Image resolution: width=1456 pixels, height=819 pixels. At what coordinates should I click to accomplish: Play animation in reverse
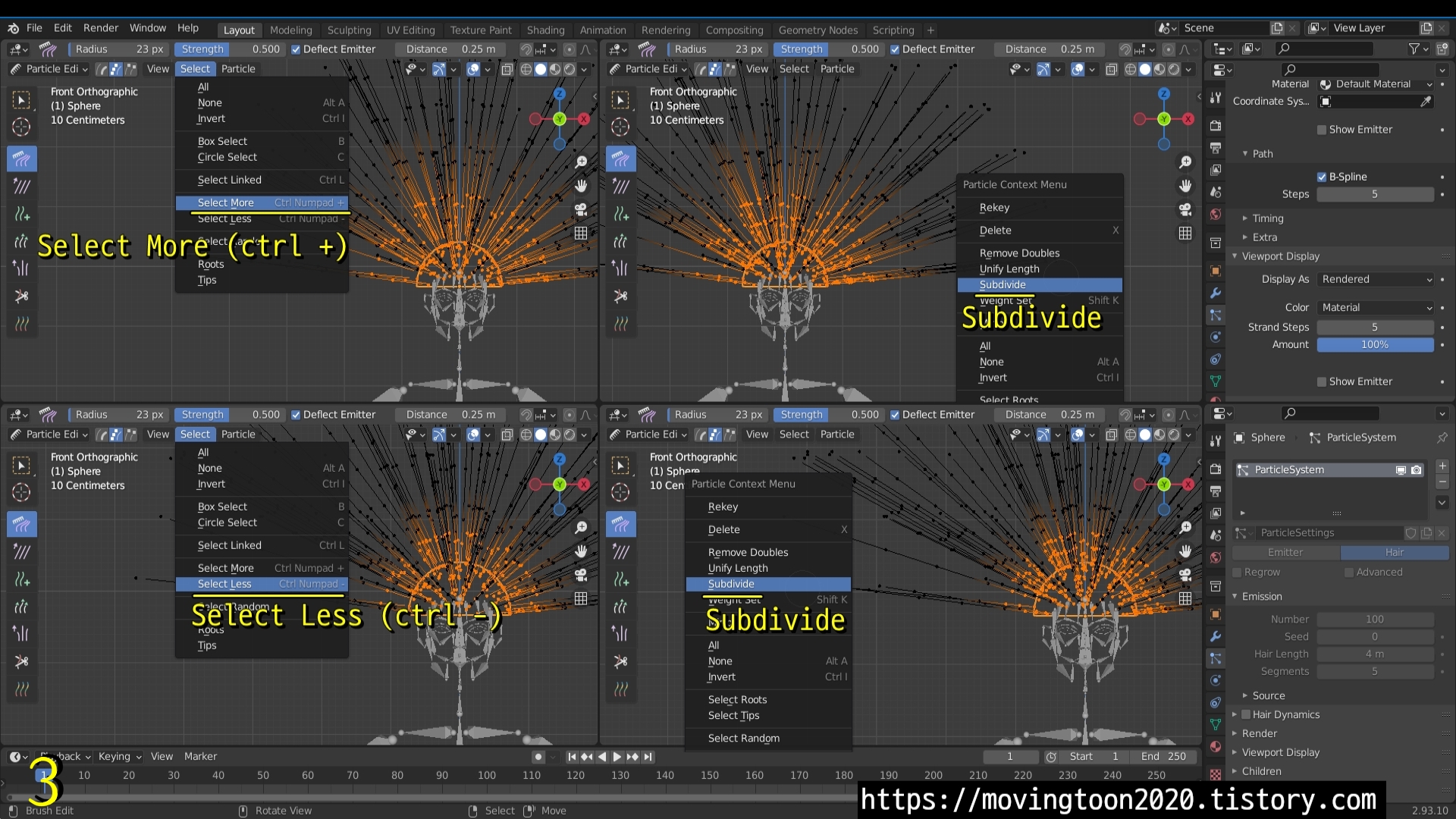pos(602,757)
